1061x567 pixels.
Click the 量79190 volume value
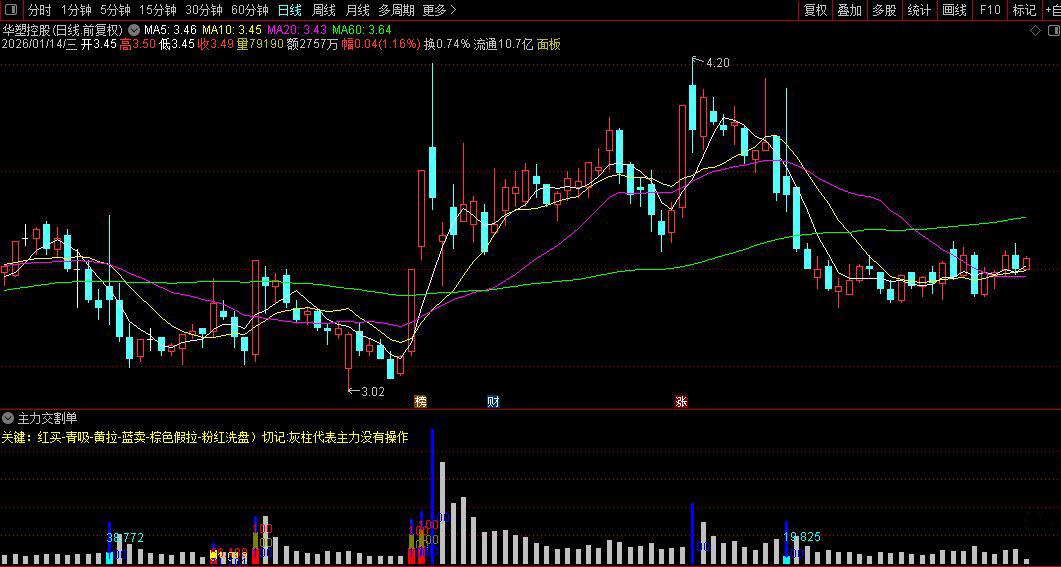(x=260, y=45)
